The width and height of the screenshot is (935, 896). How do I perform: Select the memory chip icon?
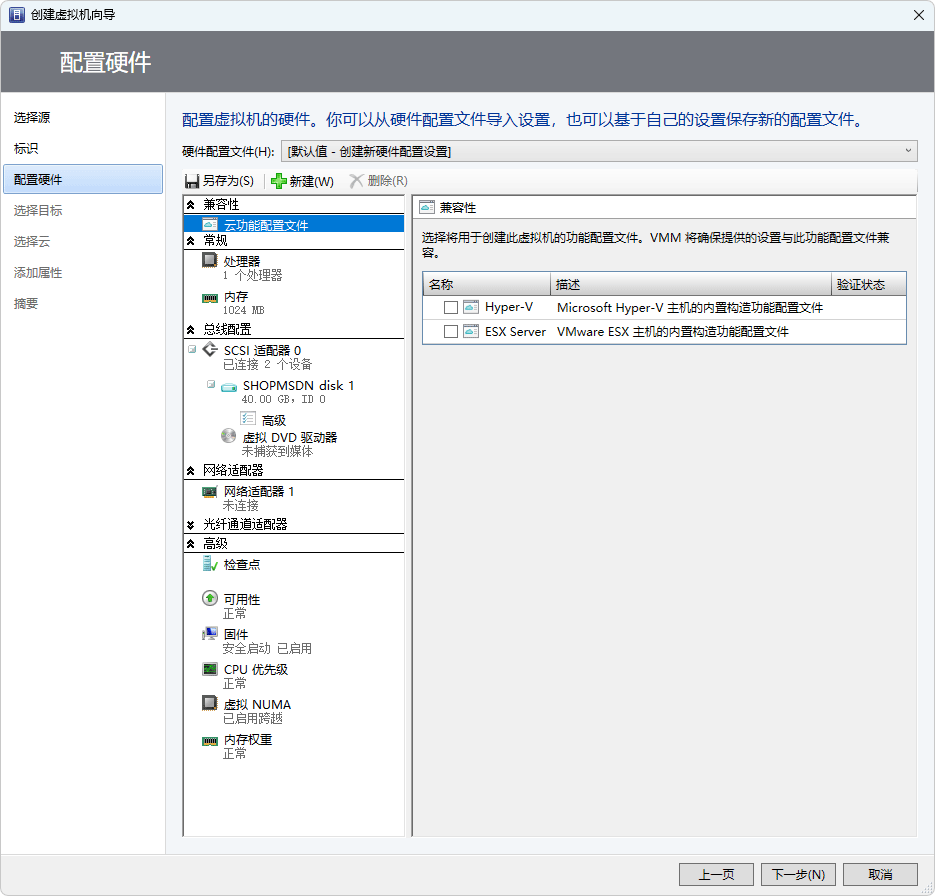point(210,298)
